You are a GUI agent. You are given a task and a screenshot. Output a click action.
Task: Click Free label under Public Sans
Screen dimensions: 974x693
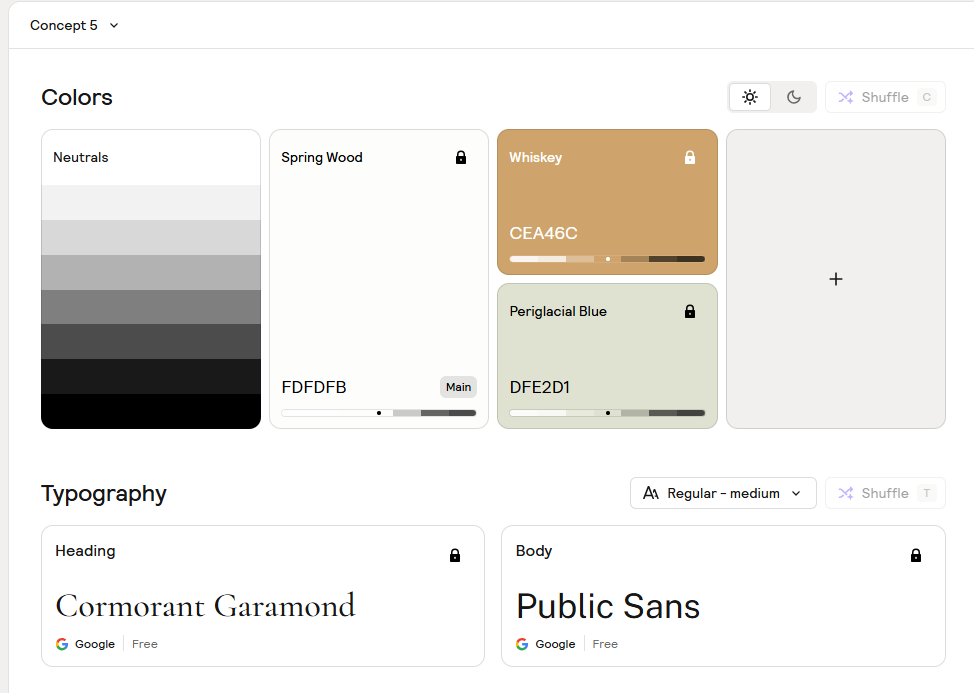pyautogui.click(x=605, y=644)
